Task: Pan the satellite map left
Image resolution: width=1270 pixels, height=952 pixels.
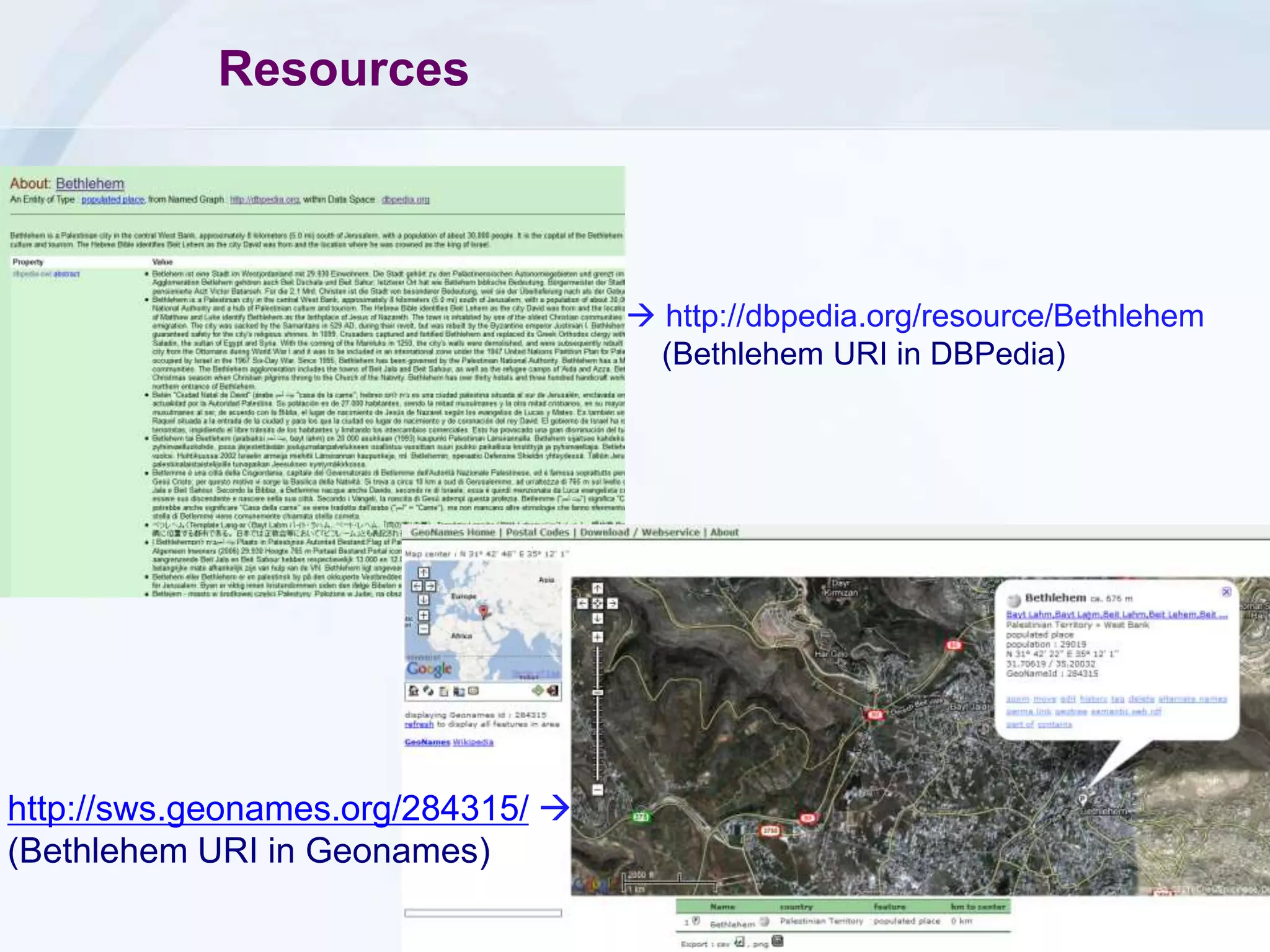Action: pyautogui.click(x=583, y=603)
